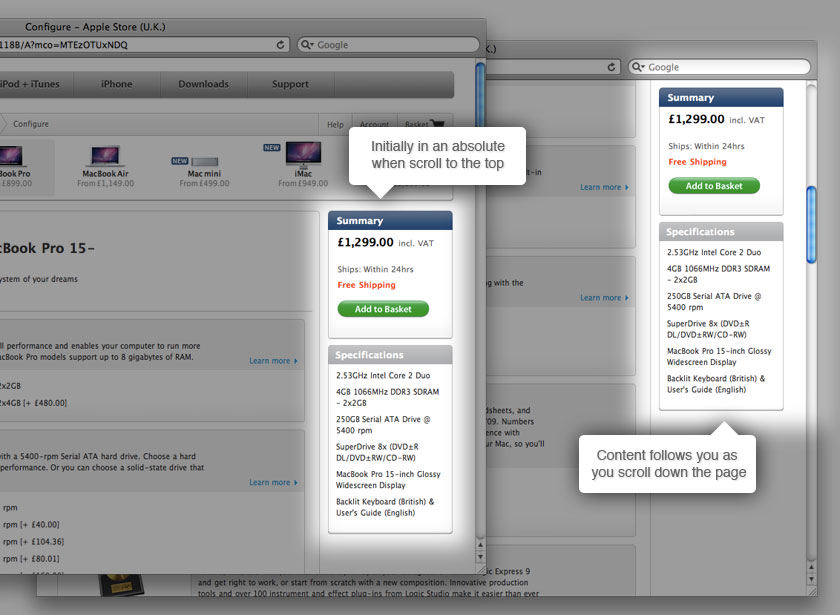Click the rpm [+ £104.36] drive option

click(33, 542)
